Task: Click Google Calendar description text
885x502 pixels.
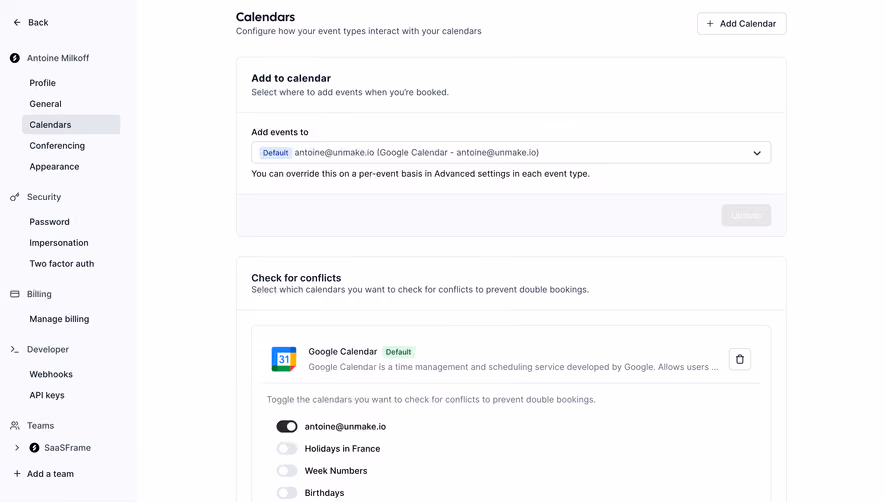Action: pyautogui.click(x=513, y=367)
